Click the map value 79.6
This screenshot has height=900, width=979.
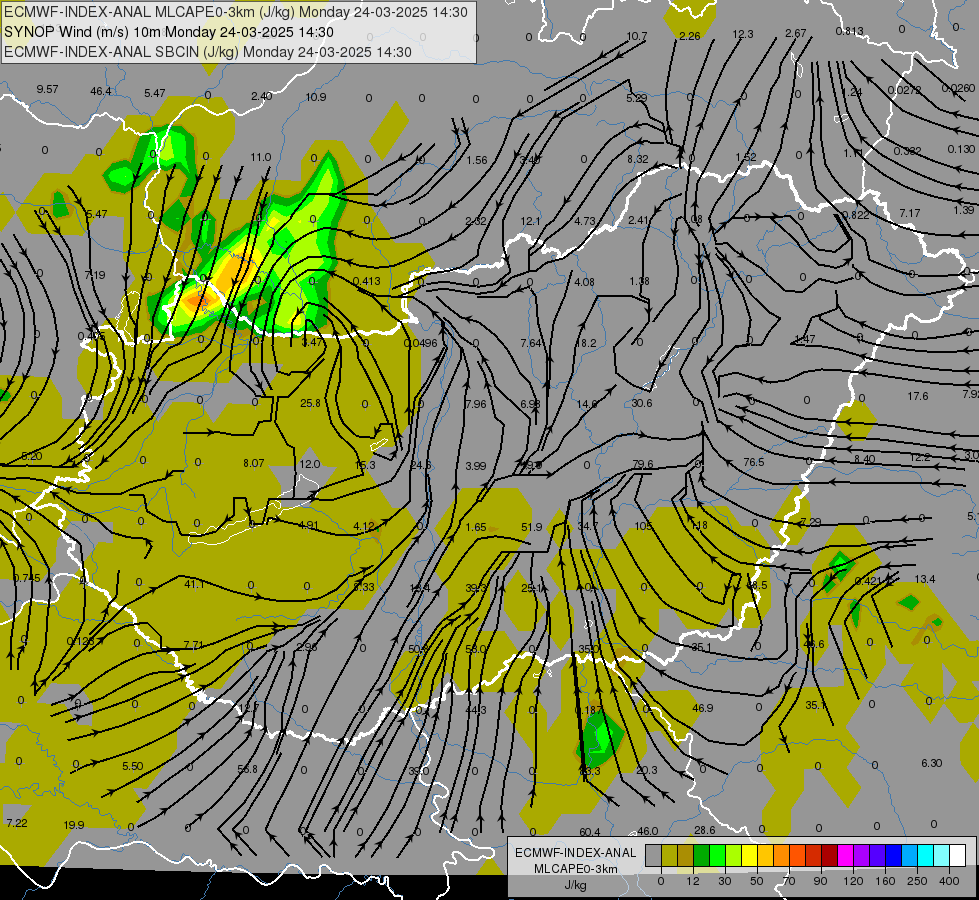click(x=642, y=464)
